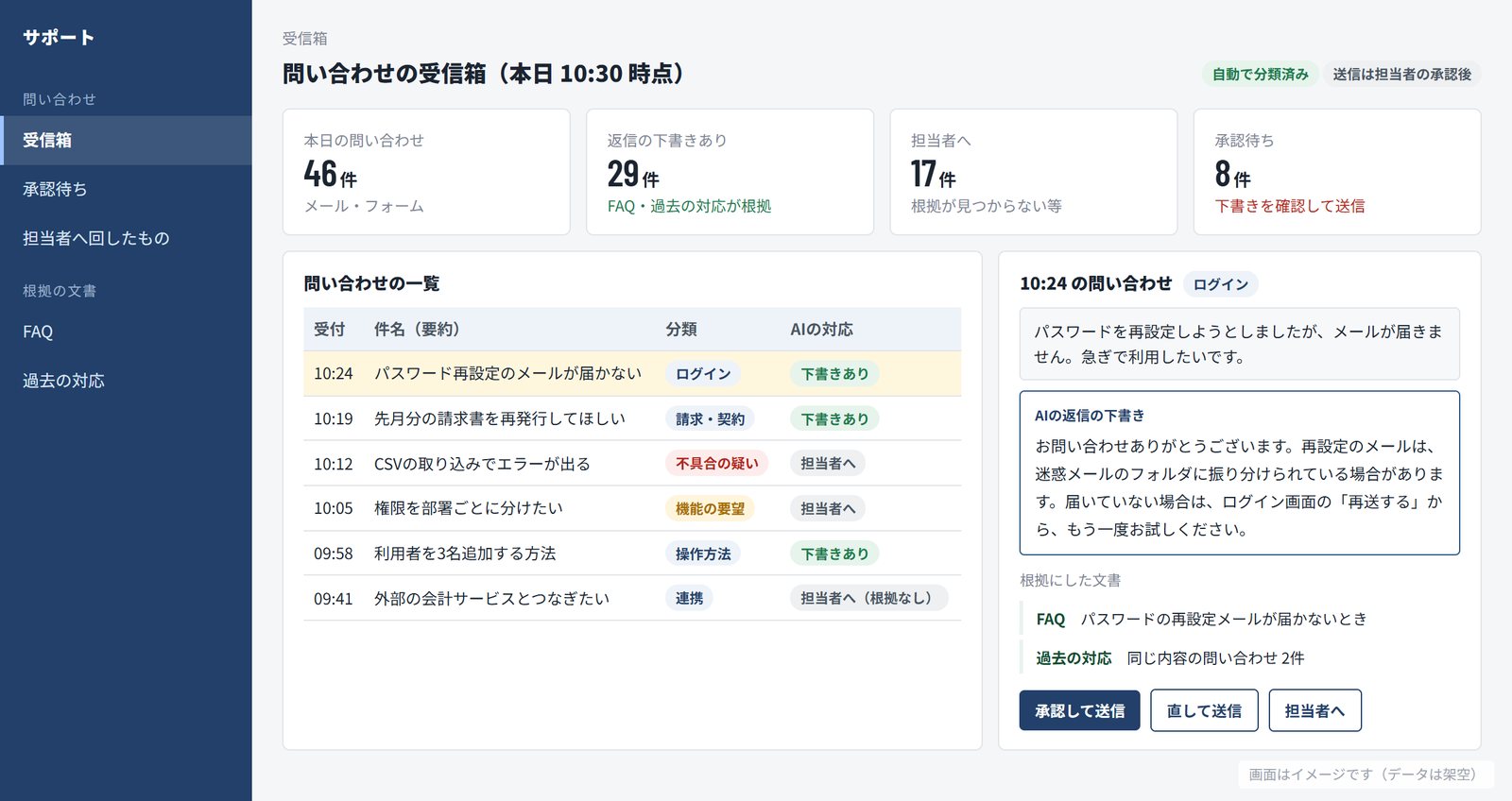
Task: Click the サポート title in the sidebar
Action: pos(59,38)
